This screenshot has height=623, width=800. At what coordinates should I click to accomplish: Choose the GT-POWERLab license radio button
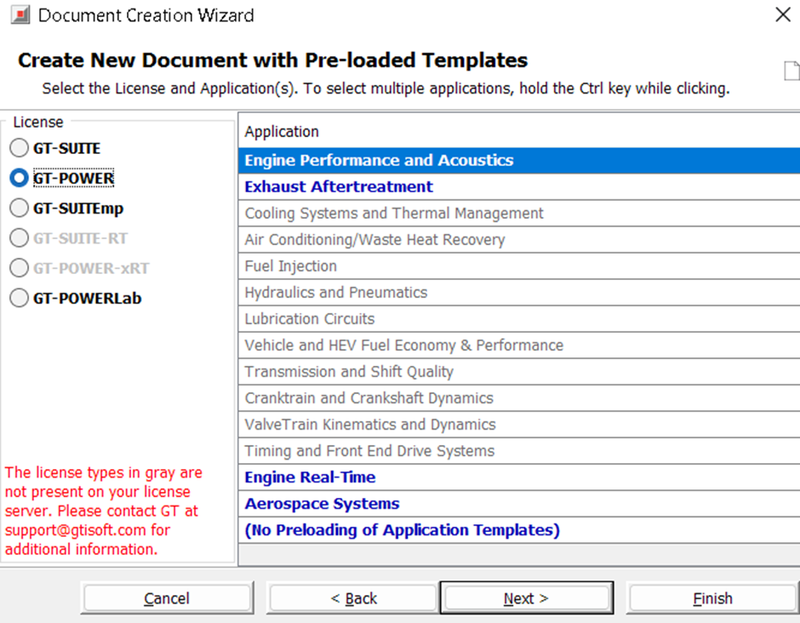[x=19, y=298]
